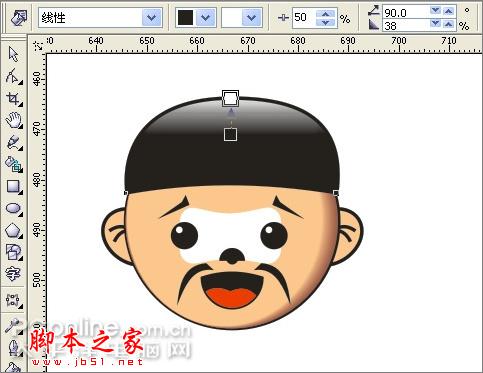Click the midpoint field showing 50
Image resolution: width=483 pixels, height=373 pixels.
click(x=303, y=17)
